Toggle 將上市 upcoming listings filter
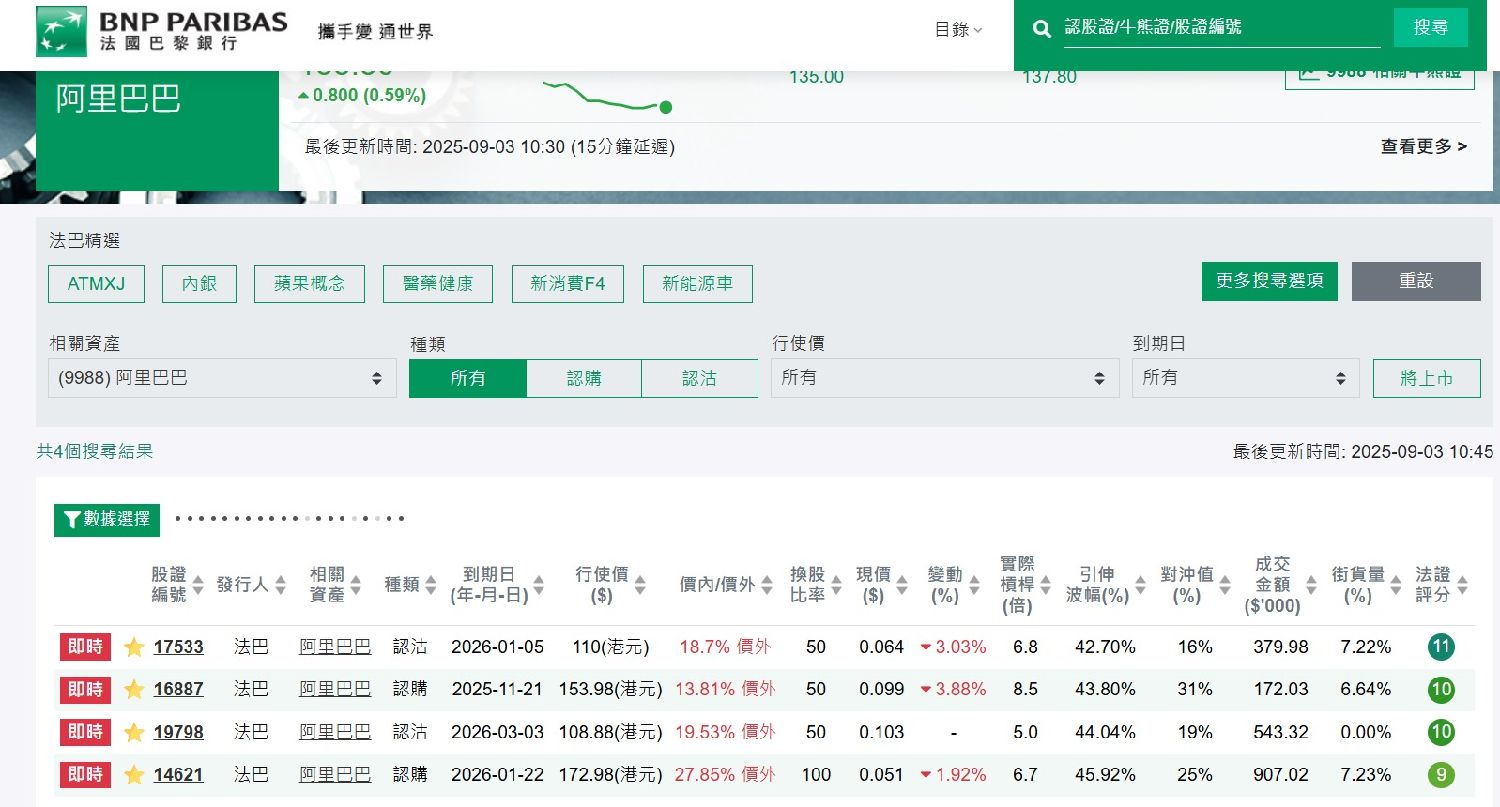Image resolution: width=1500 pixels, height=807 pixels. (1426, 378)
